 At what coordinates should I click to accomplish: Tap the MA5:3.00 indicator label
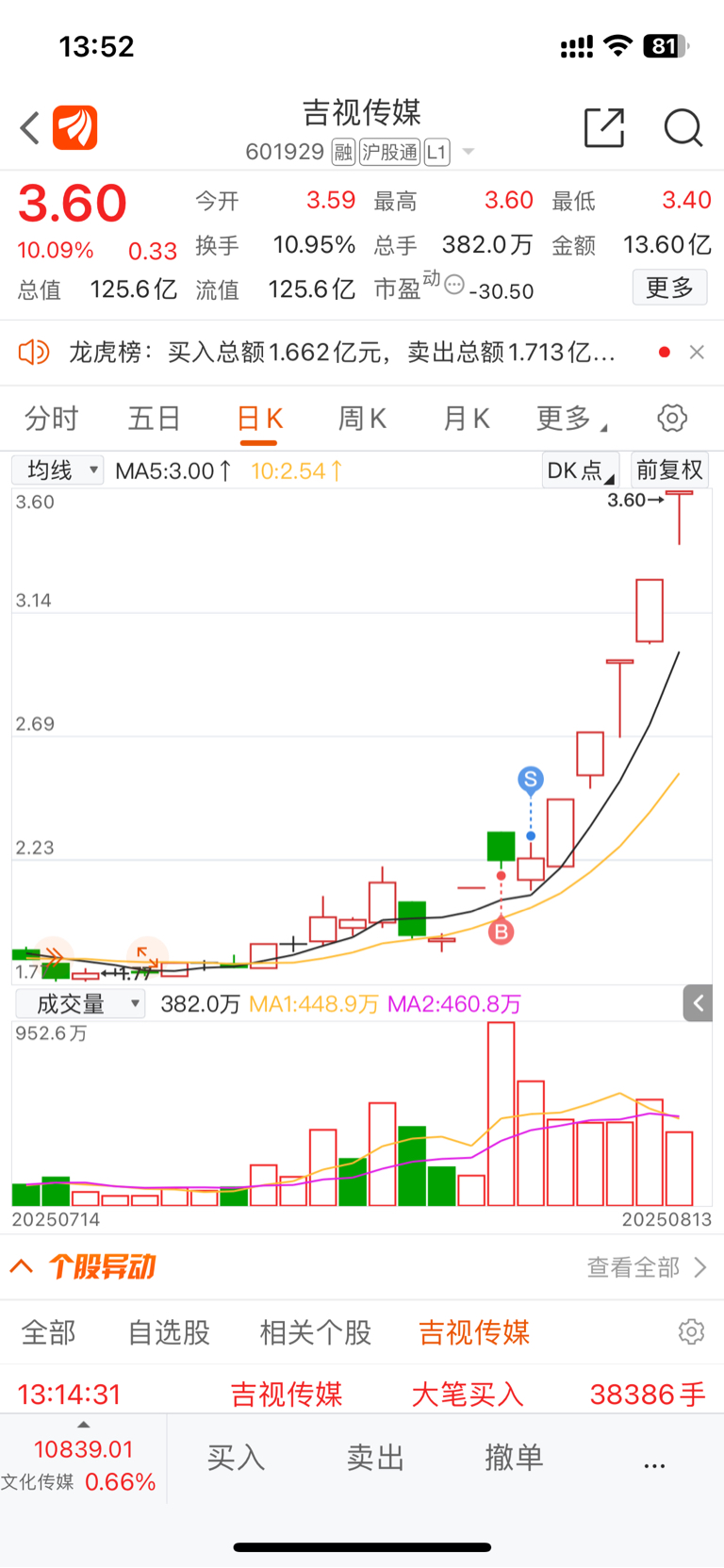pos(173,470)
